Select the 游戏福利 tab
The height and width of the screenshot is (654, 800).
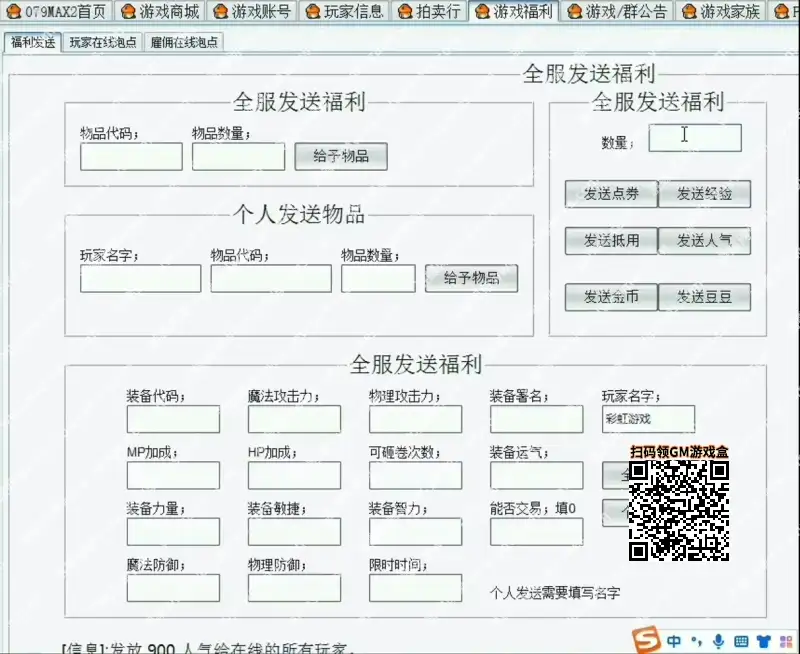(x=514, y=11)
